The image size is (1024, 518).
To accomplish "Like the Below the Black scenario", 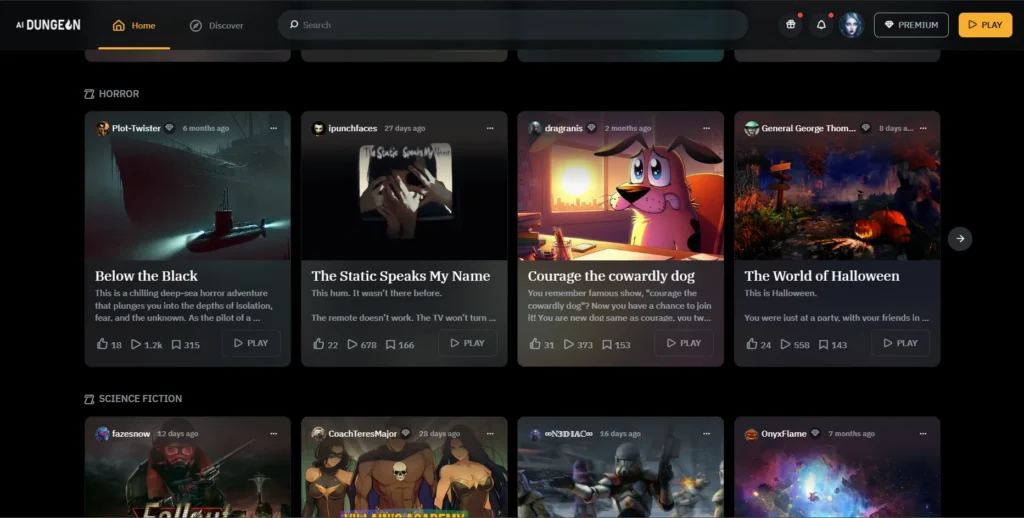I will [103, 344].
